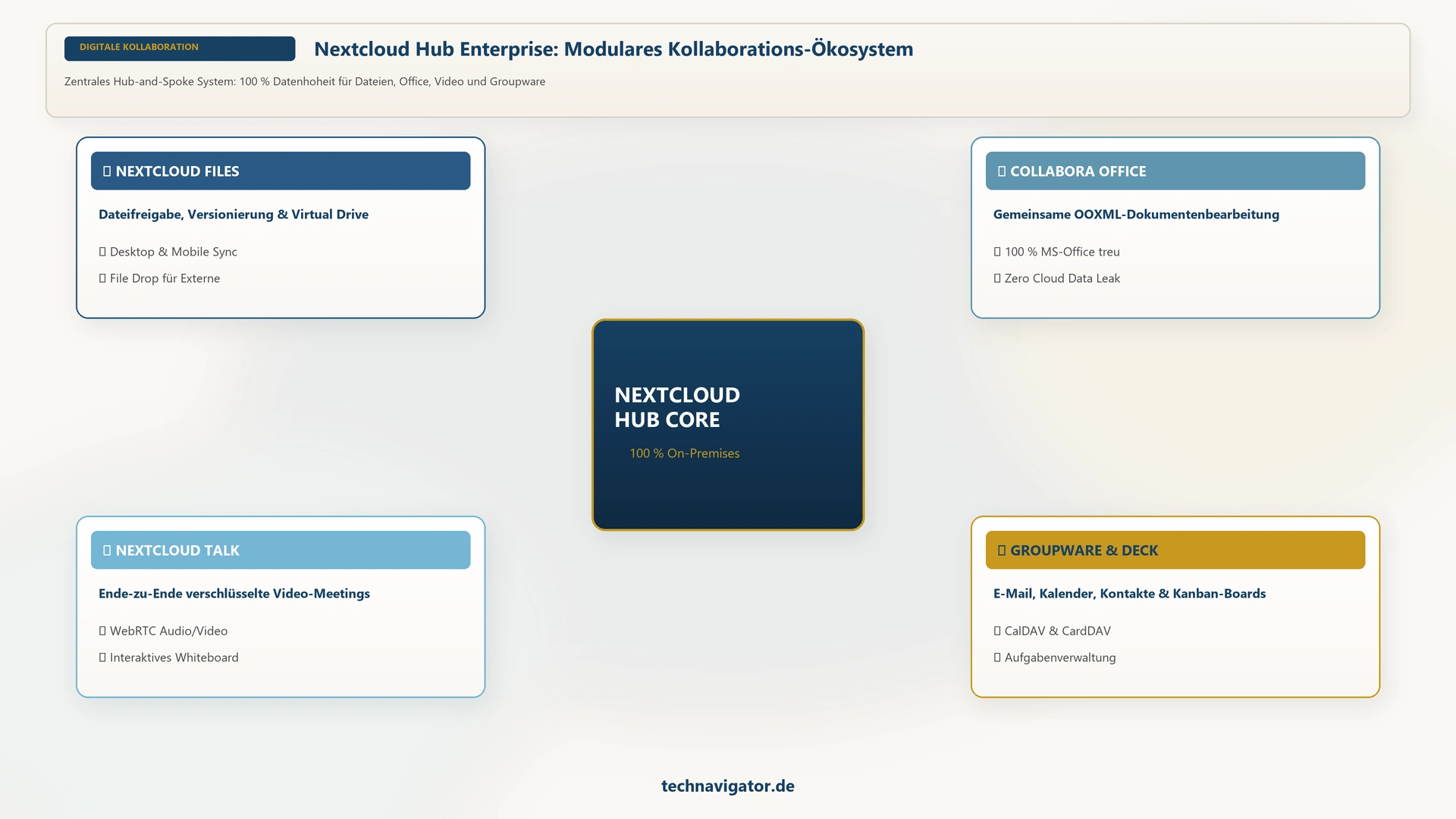Click the bullet icon beside Desktop & Mobile Sync

[102, 252]
